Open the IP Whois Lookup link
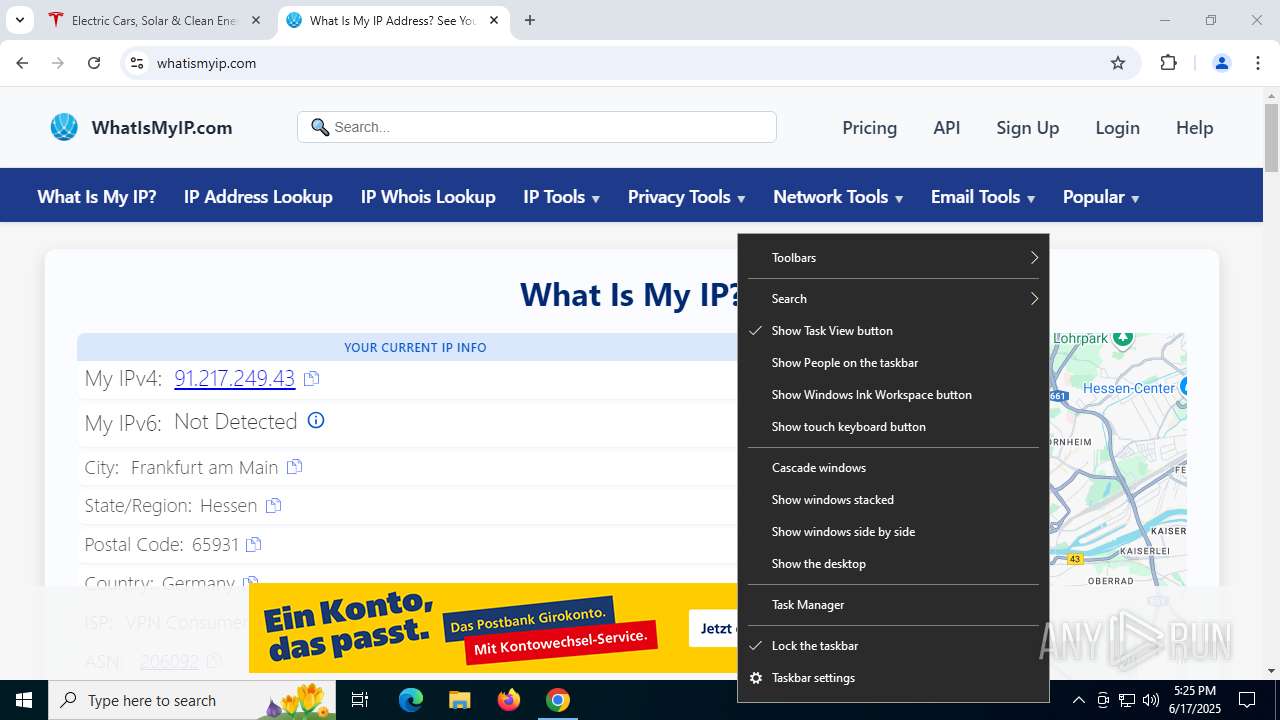Screen dimensions: 1280x720 [x=428, y=197]
